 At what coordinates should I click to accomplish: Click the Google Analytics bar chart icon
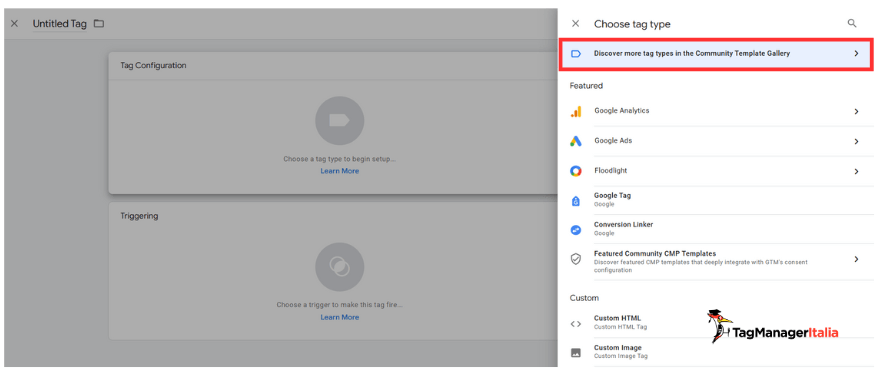[x=576, y=111]
